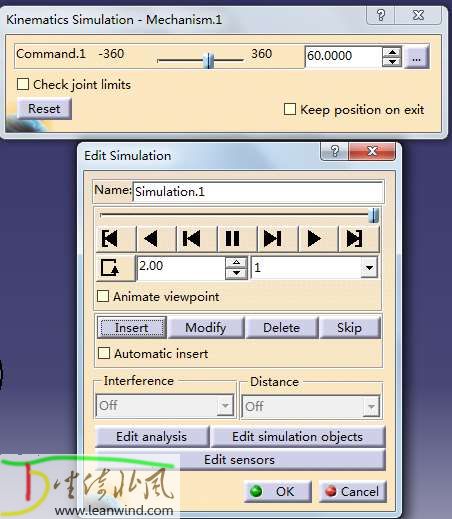The width and height of the screenshot is (452, 519).
Task: Change the loop mode icon button
Action: (x=116, y=268)
